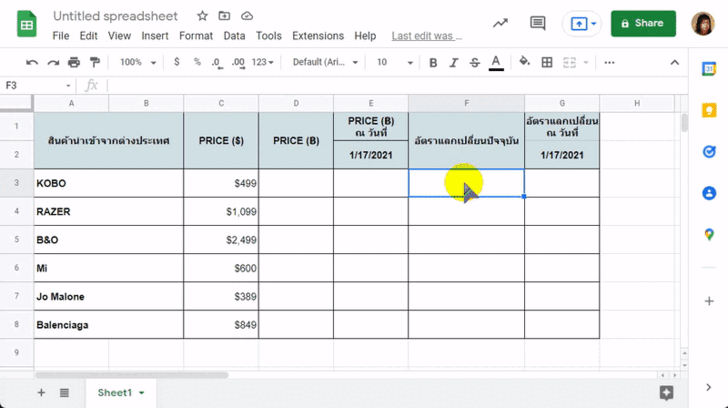Select the cell containing KOBO

[x=109, y=183]
